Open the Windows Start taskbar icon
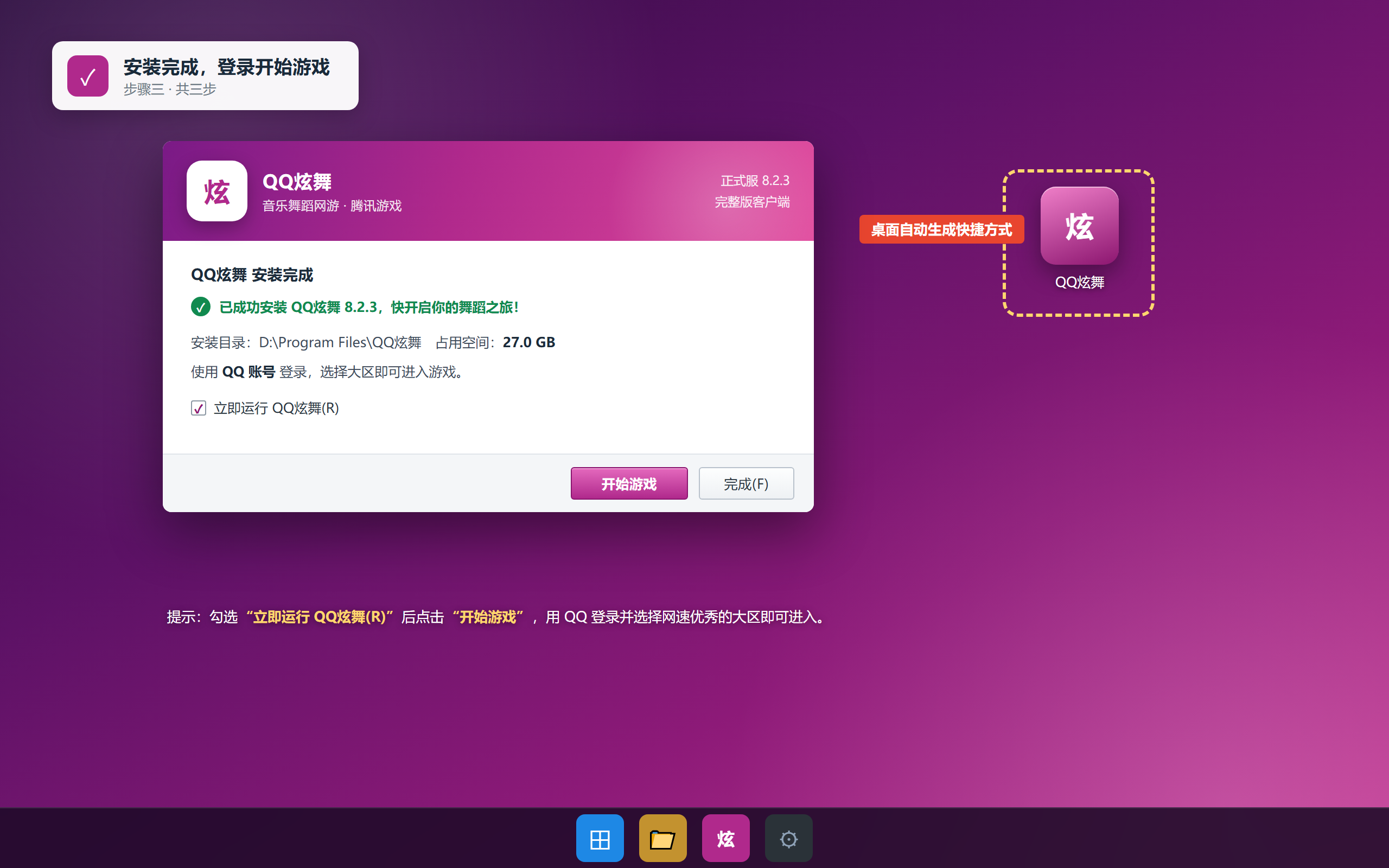 pyautogui.click(x=600, y=838)
